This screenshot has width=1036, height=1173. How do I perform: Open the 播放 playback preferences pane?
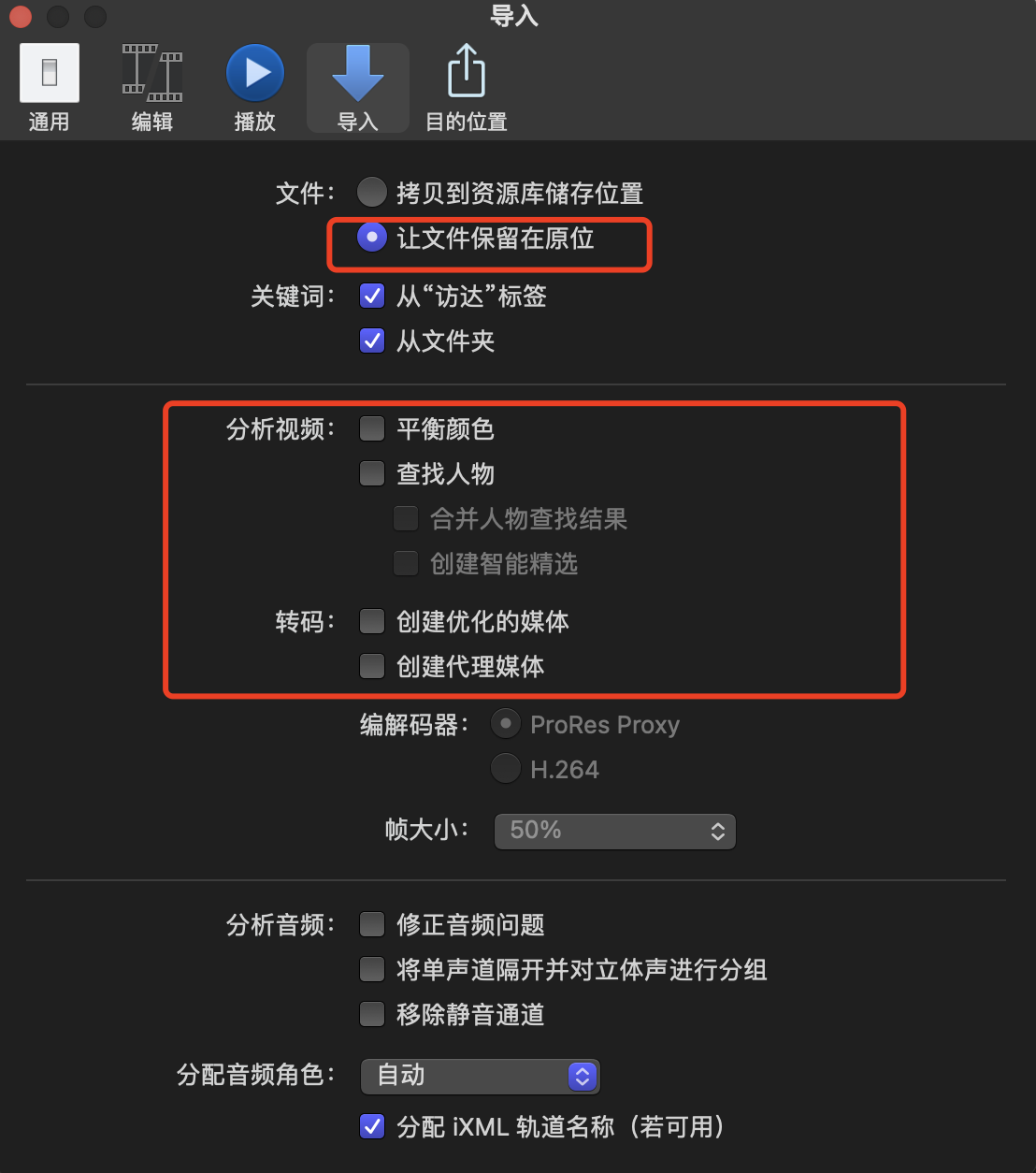pos(254,88)
